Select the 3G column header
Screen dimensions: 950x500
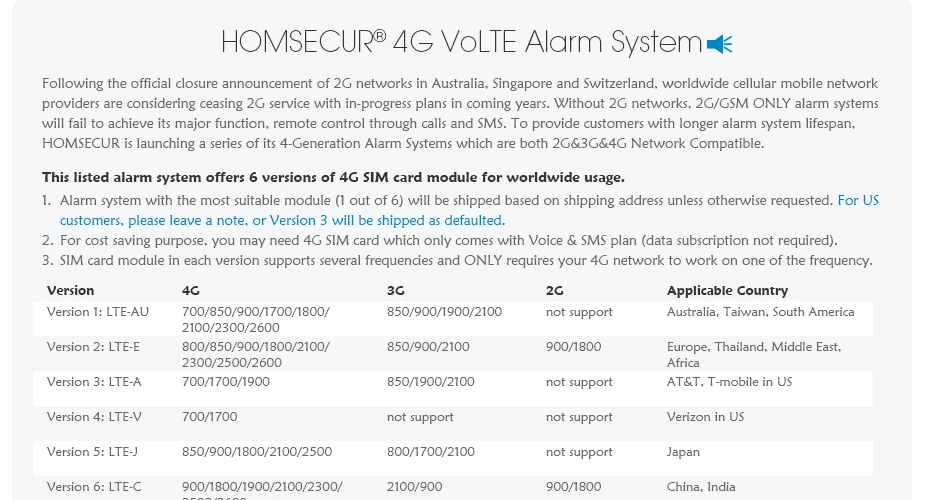(x=395, y=290)
